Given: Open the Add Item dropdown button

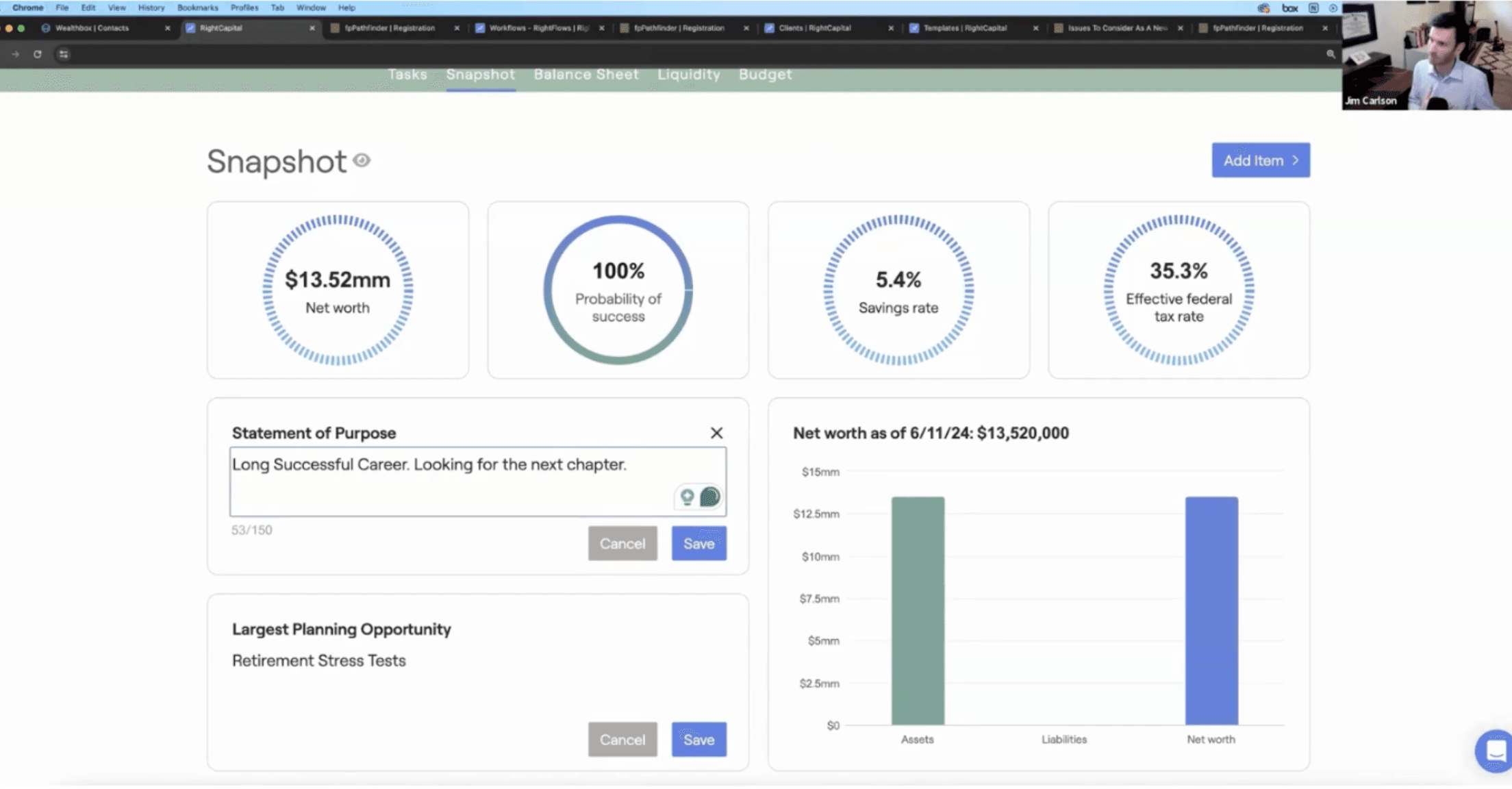Looking at the screenshot, I should [x=1261, y=160].
